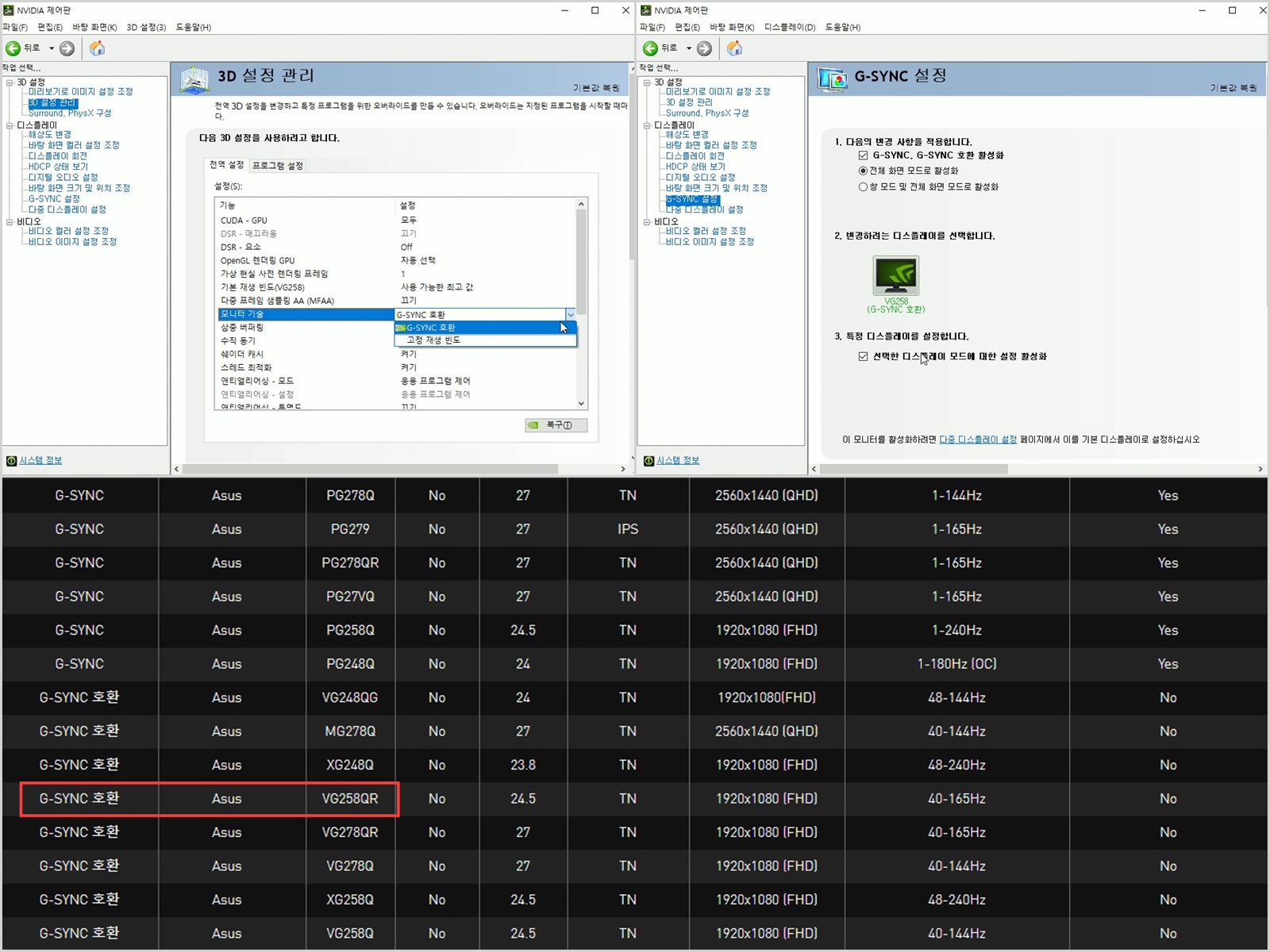Switch to the 전역 설정 tab
Image resolution: width=1270 pixels, height=952 pixels.
tap(226, 165)
